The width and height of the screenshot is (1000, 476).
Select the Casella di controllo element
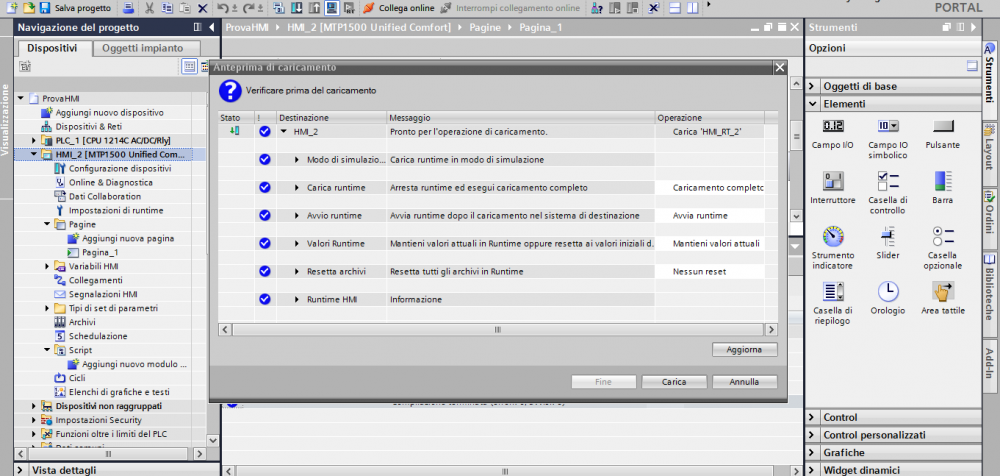click(x=888, y=192)
